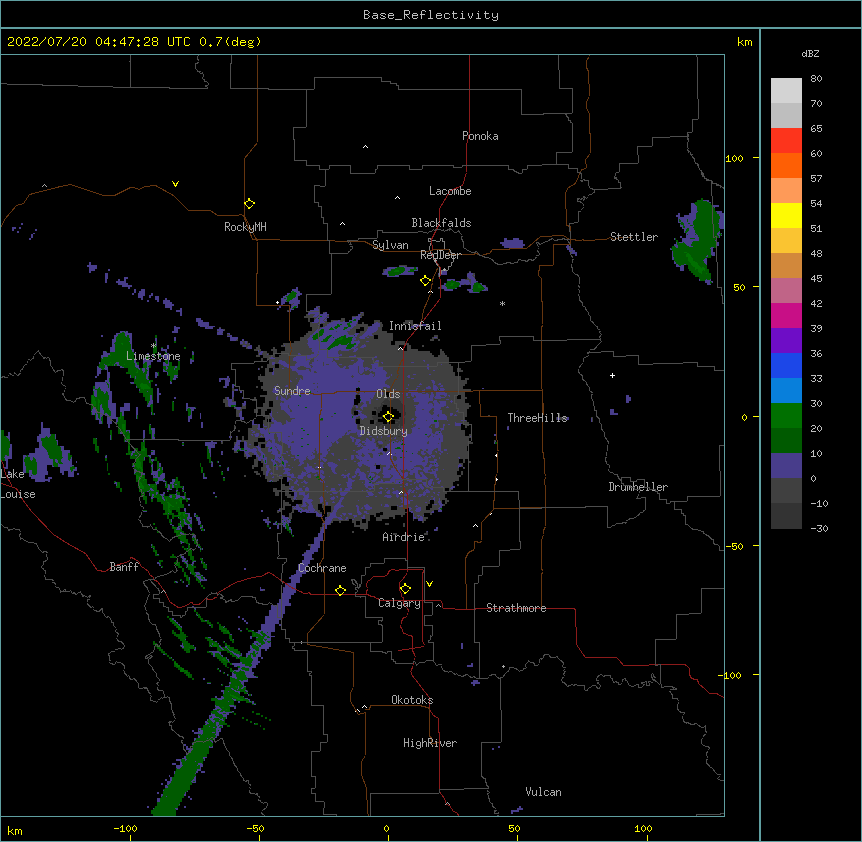Click the Sundre town label

(292, 391)
